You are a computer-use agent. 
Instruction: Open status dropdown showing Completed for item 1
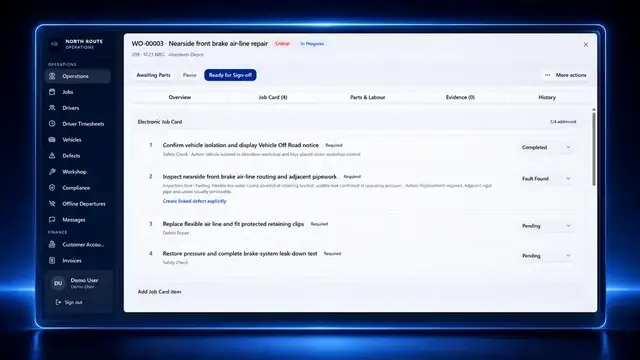tap(546, 147)
